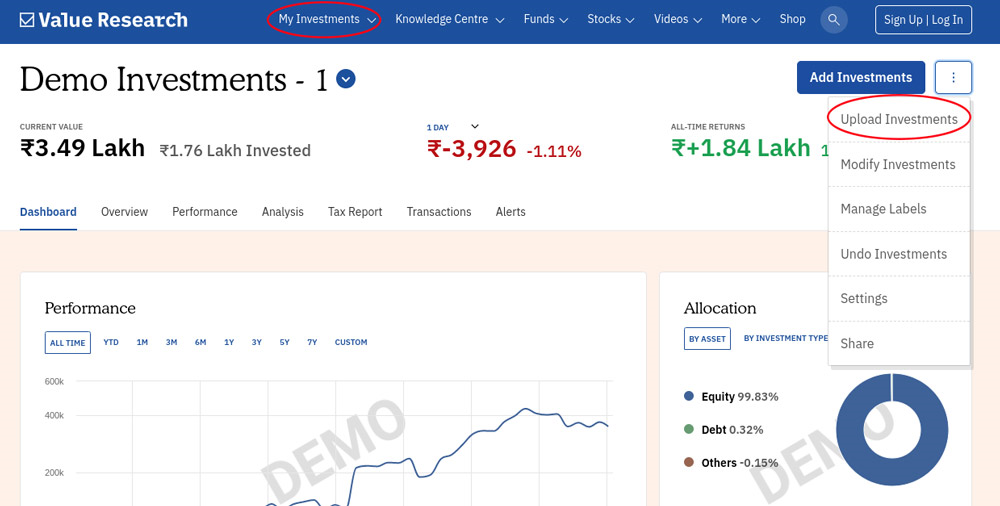Choose Modify Investments option
Screen dimensions: 1000x506
[897, 164]
